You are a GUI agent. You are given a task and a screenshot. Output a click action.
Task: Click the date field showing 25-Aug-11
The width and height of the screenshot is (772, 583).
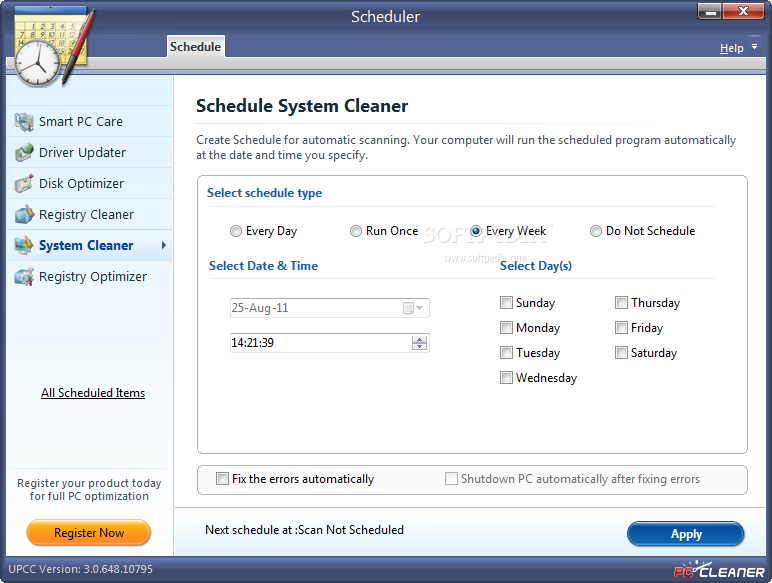click(329, 308)
